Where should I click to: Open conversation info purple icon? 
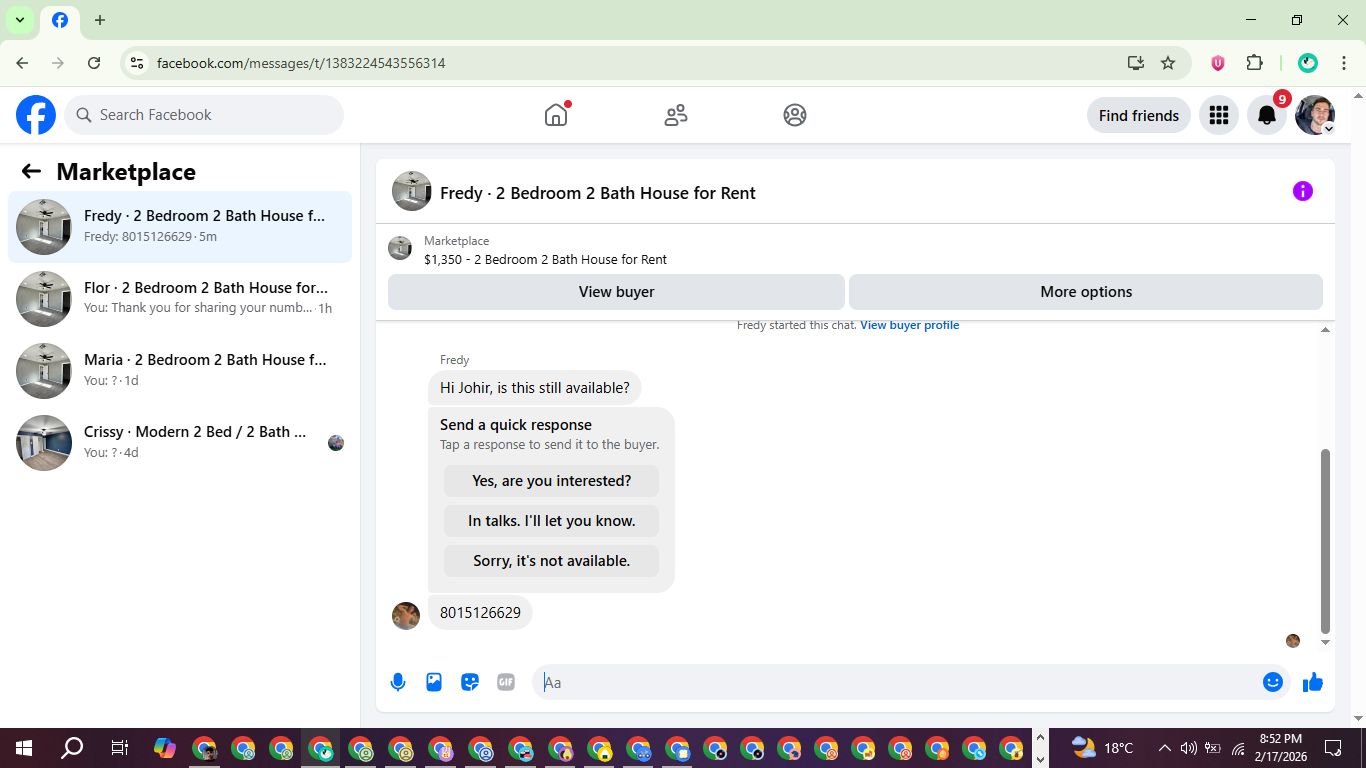pos(1302,191)
